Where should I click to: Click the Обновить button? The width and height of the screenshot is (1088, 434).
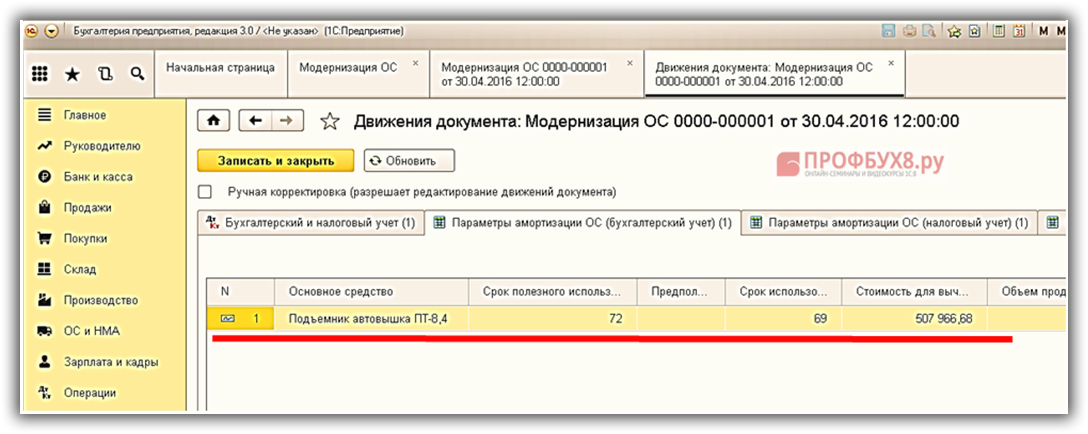click(x=409, y=160)
